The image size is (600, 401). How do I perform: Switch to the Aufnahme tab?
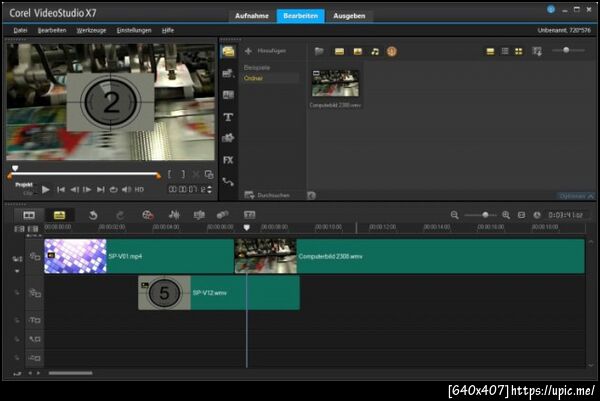252,16
